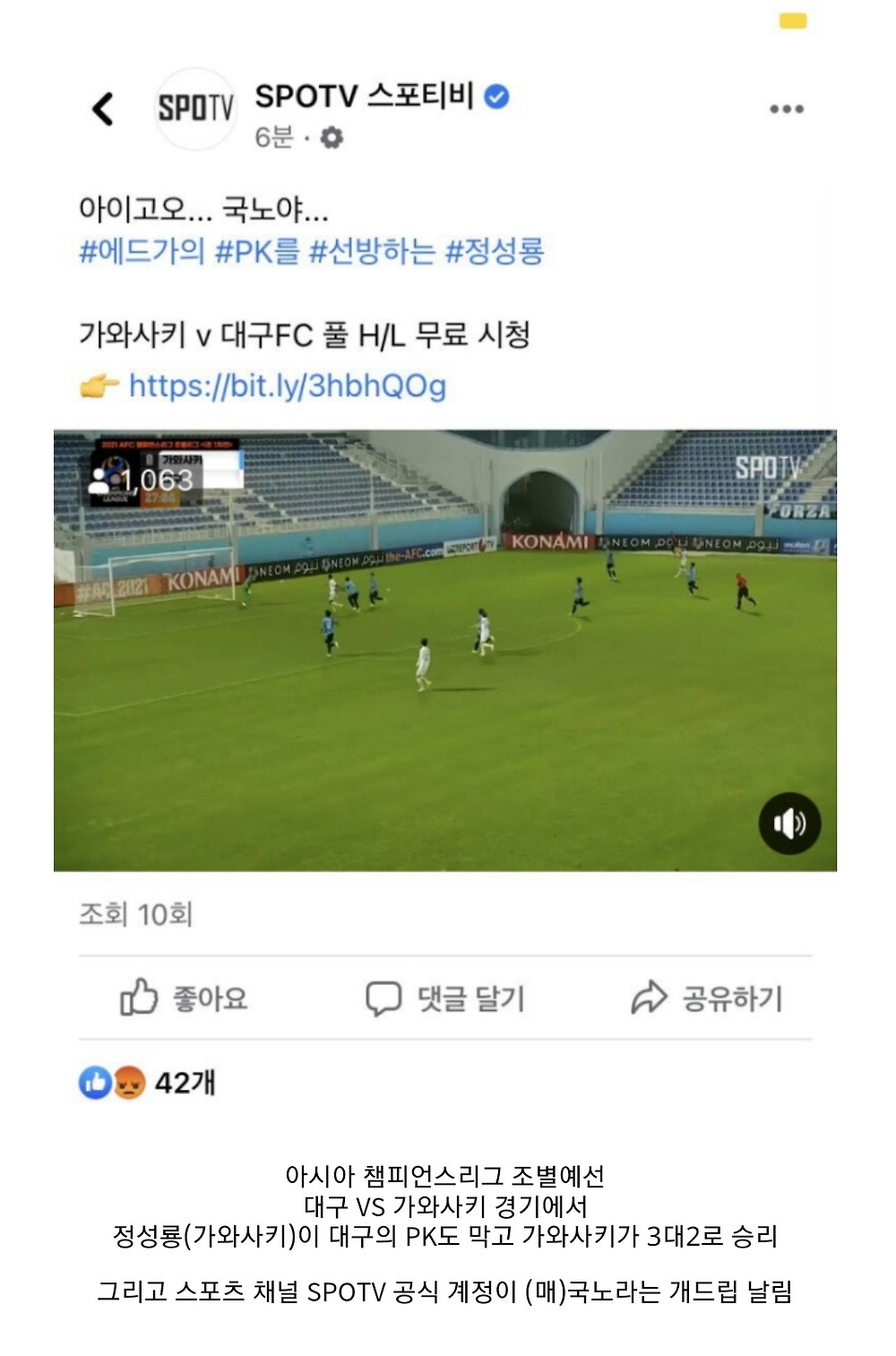The image size is (896, 1356).
Task: Open the #선방하는 hashtag
Action: 372,252
